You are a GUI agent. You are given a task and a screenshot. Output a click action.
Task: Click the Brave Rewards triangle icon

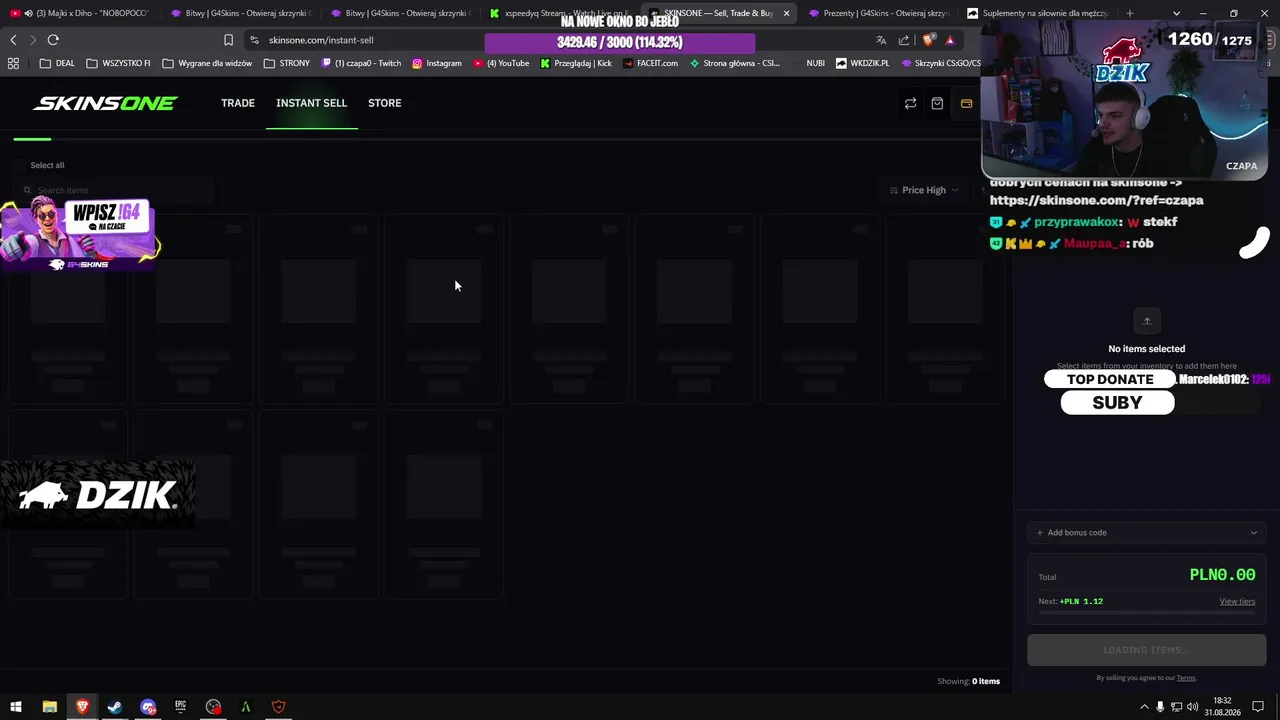tap(950, 40)
